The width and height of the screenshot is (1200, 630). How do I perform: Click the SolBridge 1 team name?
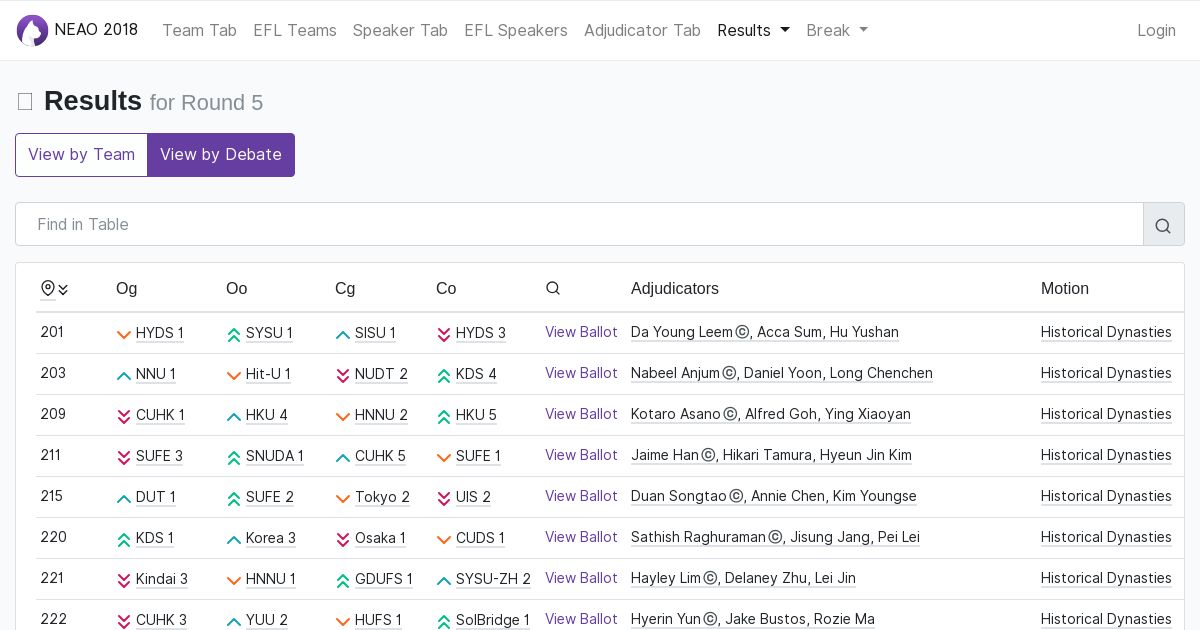(493, 620)
